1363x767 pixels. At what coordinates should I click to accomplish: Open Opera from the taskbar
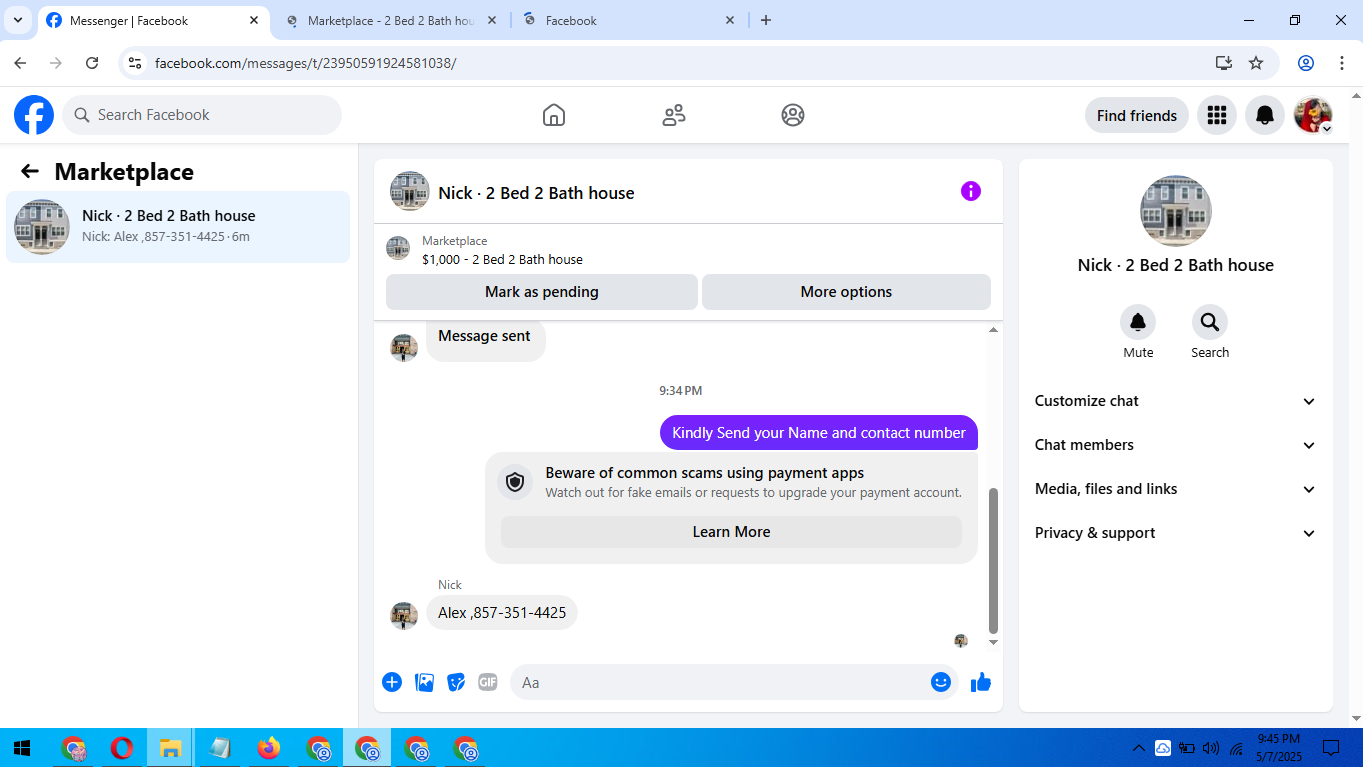(x=122, y=748)
